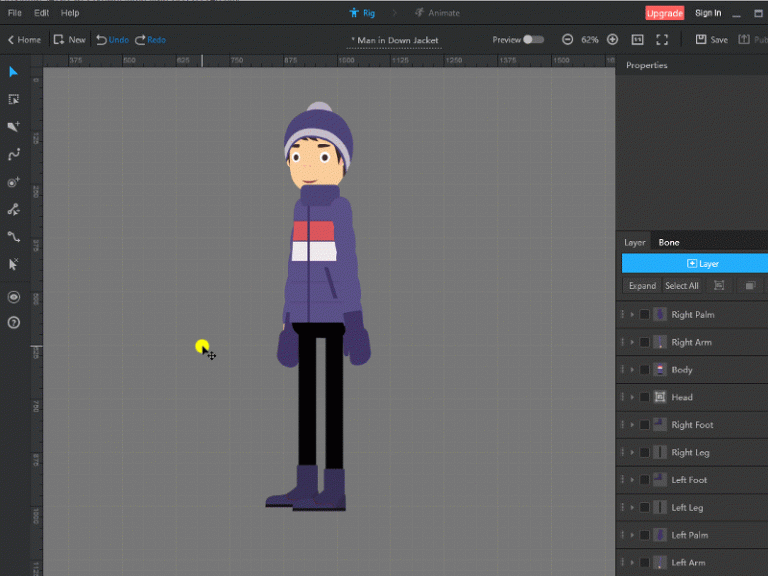Click the eye icon in left toolbar
Viewport: 768px width, 576px height.
(x=14, y=297)
